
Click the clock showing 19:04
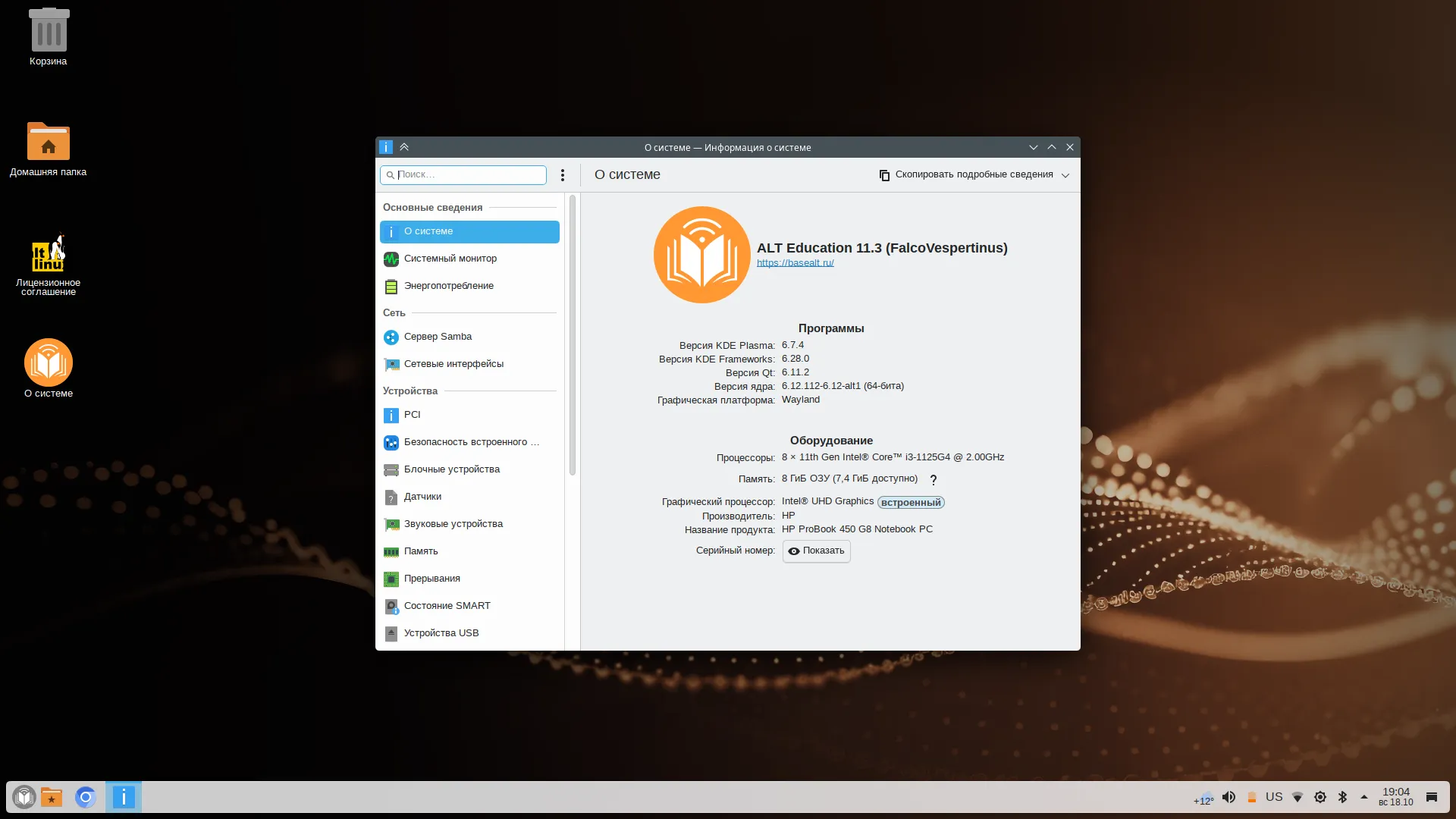click(x=1396, y=797)
